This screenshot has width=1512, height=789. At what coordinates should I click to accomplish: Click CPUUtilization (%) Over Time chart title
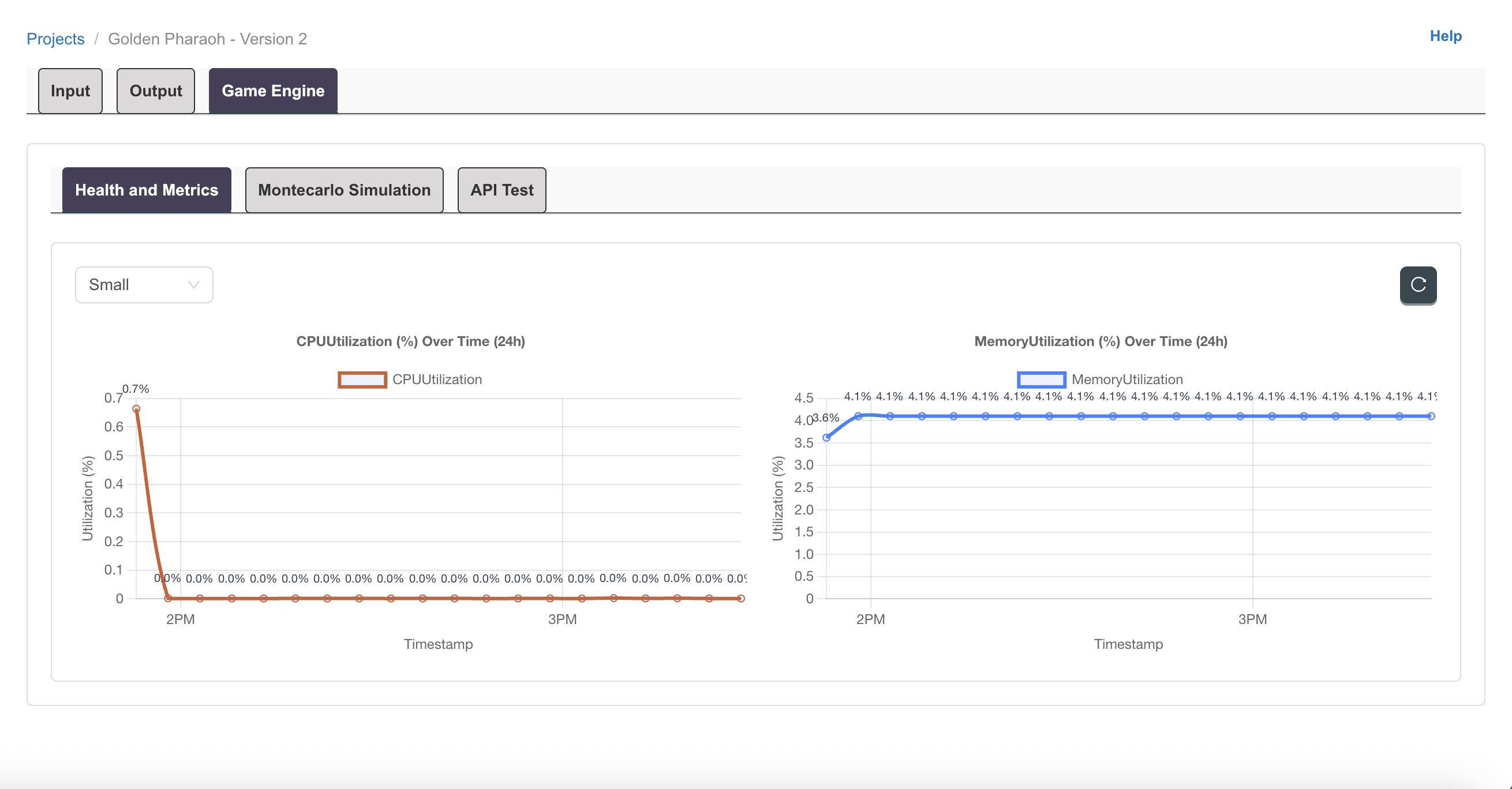410,341
